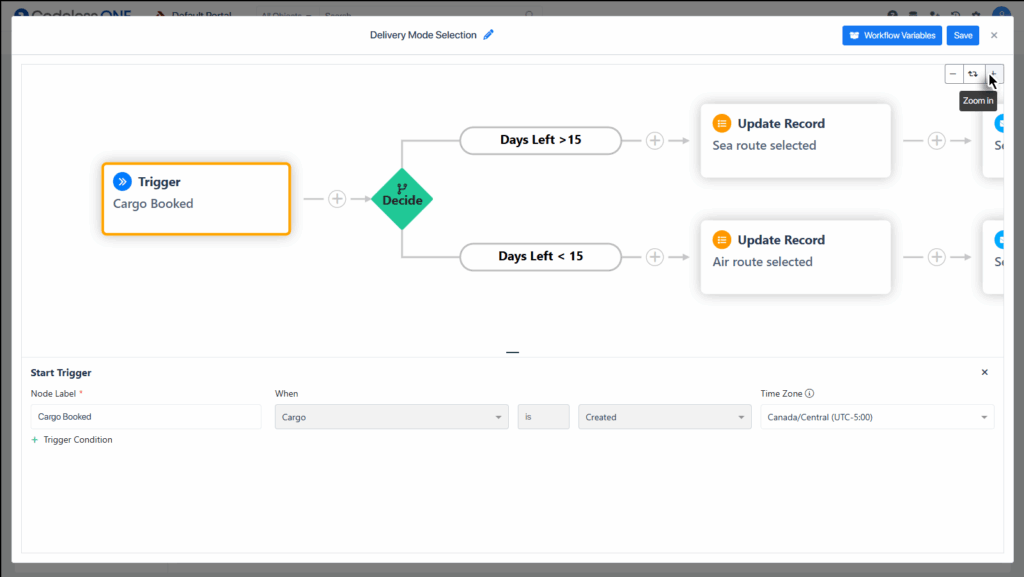The height and width of the screenshot is (577, 1024).
Task: Open the event dropdown showing Created
Action: coord(664,417)
